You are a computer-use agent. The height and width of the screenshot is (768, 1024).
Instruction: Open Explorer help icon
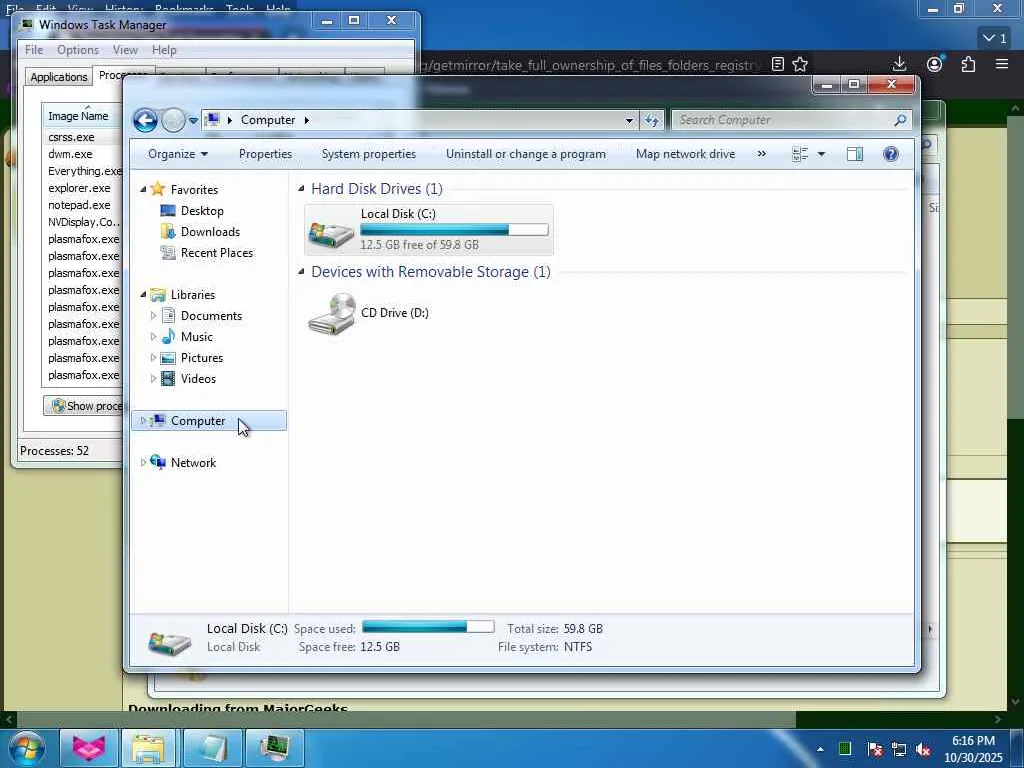pyautogui.click(x=891, y=154)
